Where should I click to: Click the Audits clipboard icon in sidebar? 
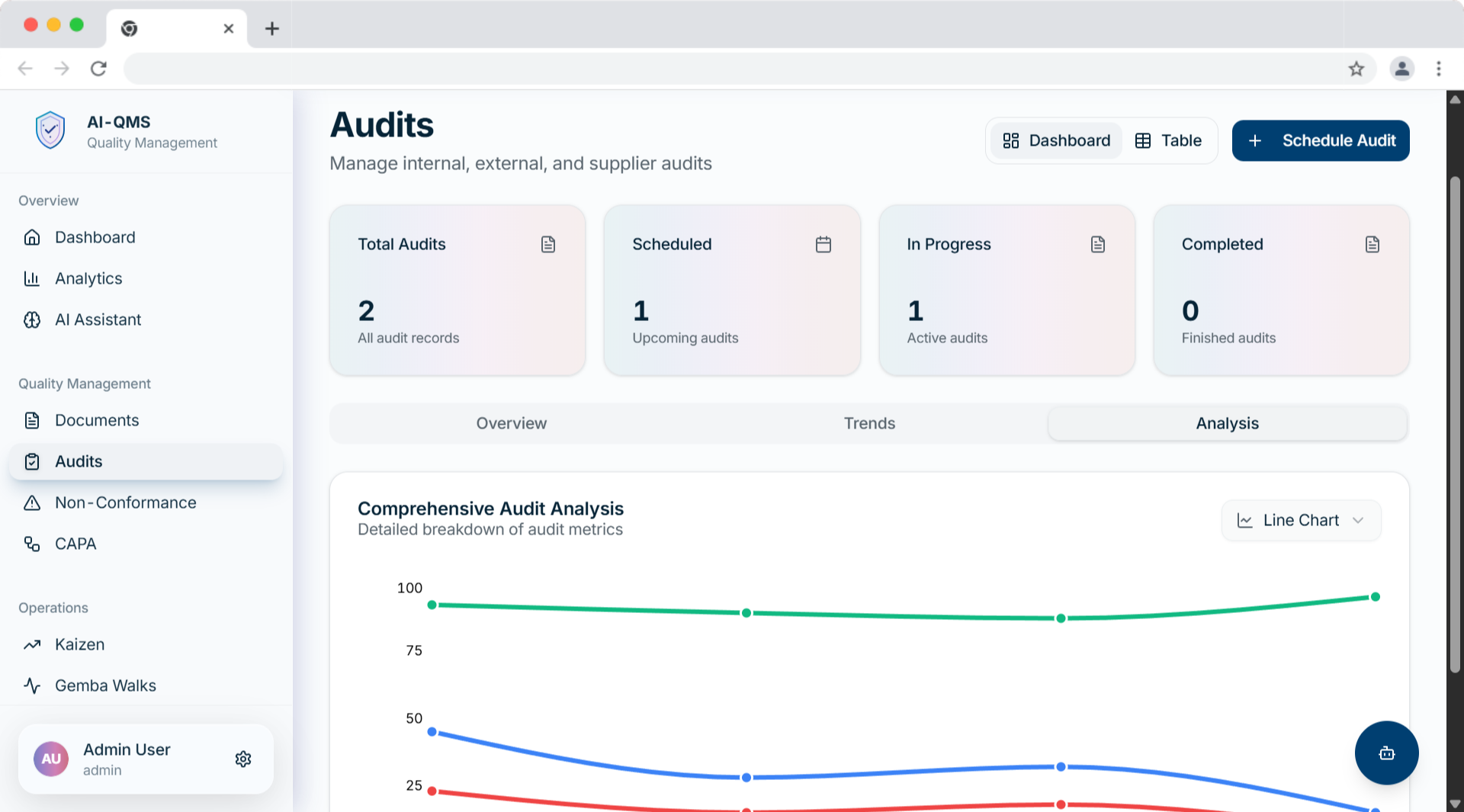coord(32,461)
